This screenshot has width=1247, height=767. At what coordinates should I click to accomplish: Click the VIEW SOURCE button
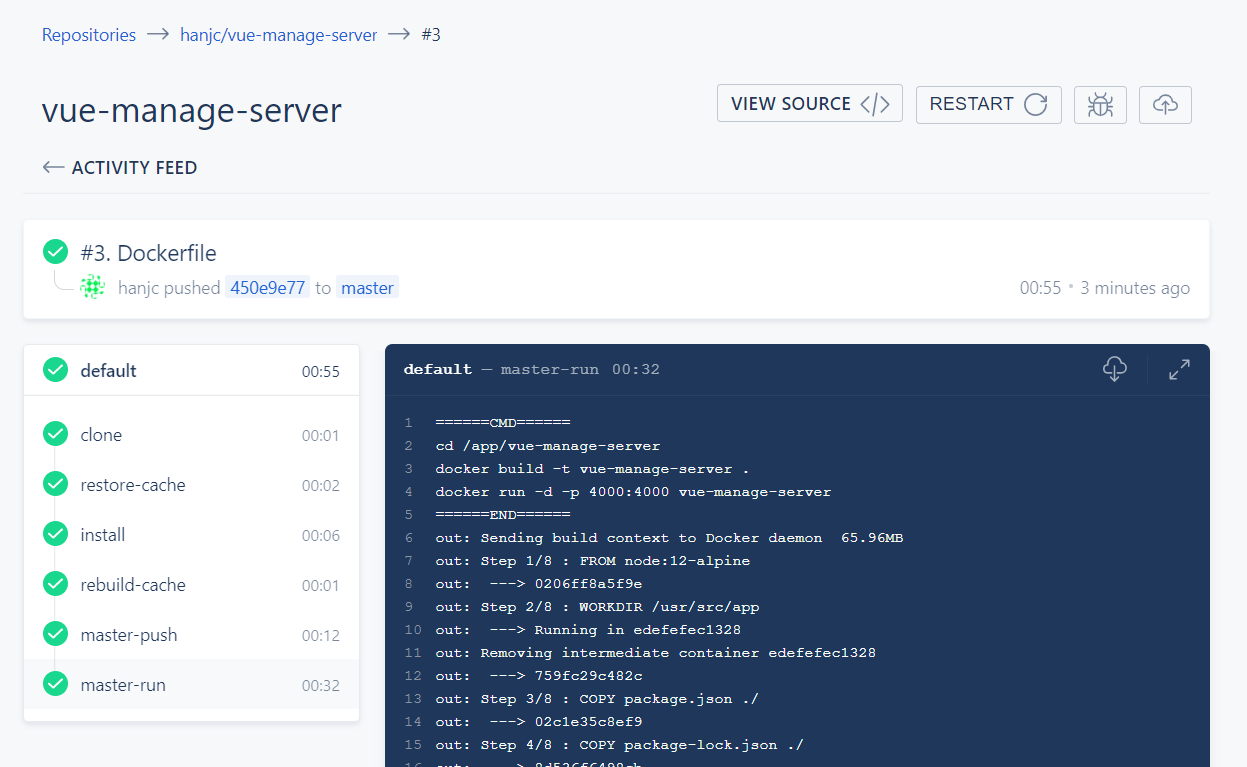[x=810, y=104]
